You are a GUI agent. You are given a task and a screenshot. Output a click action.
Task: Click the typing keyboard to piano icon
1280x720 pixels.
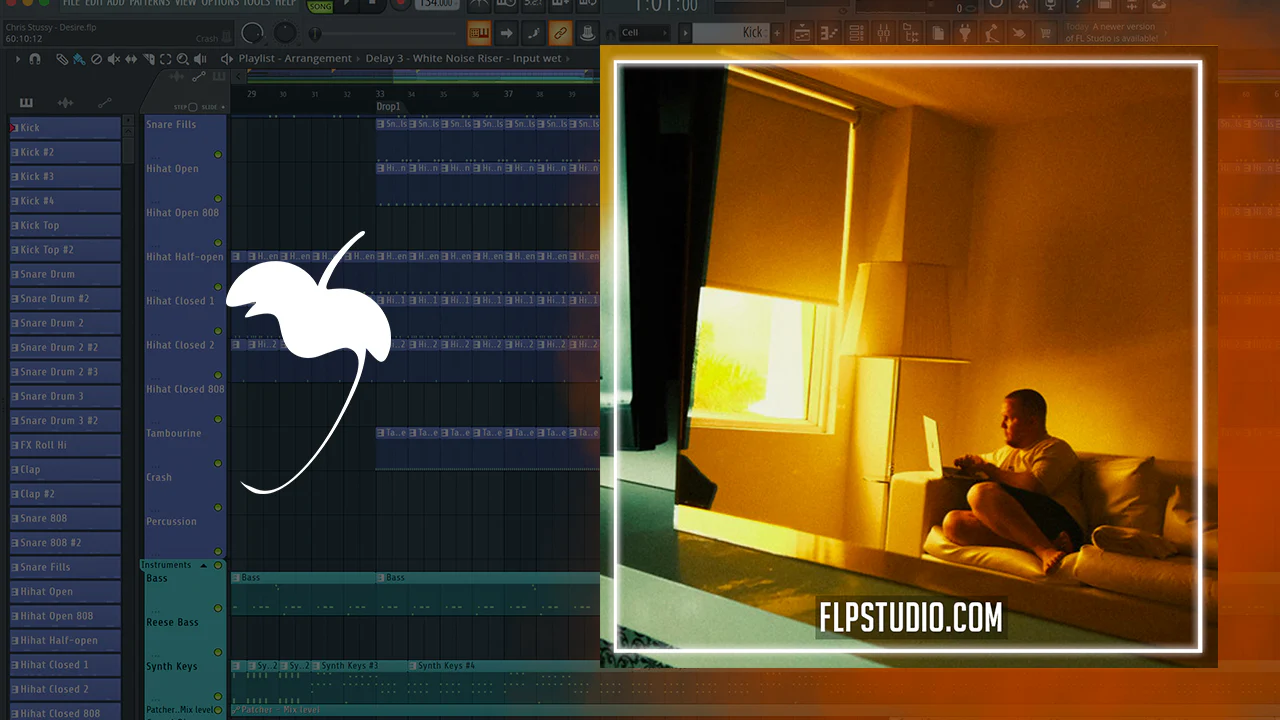[x=479, y=33]
